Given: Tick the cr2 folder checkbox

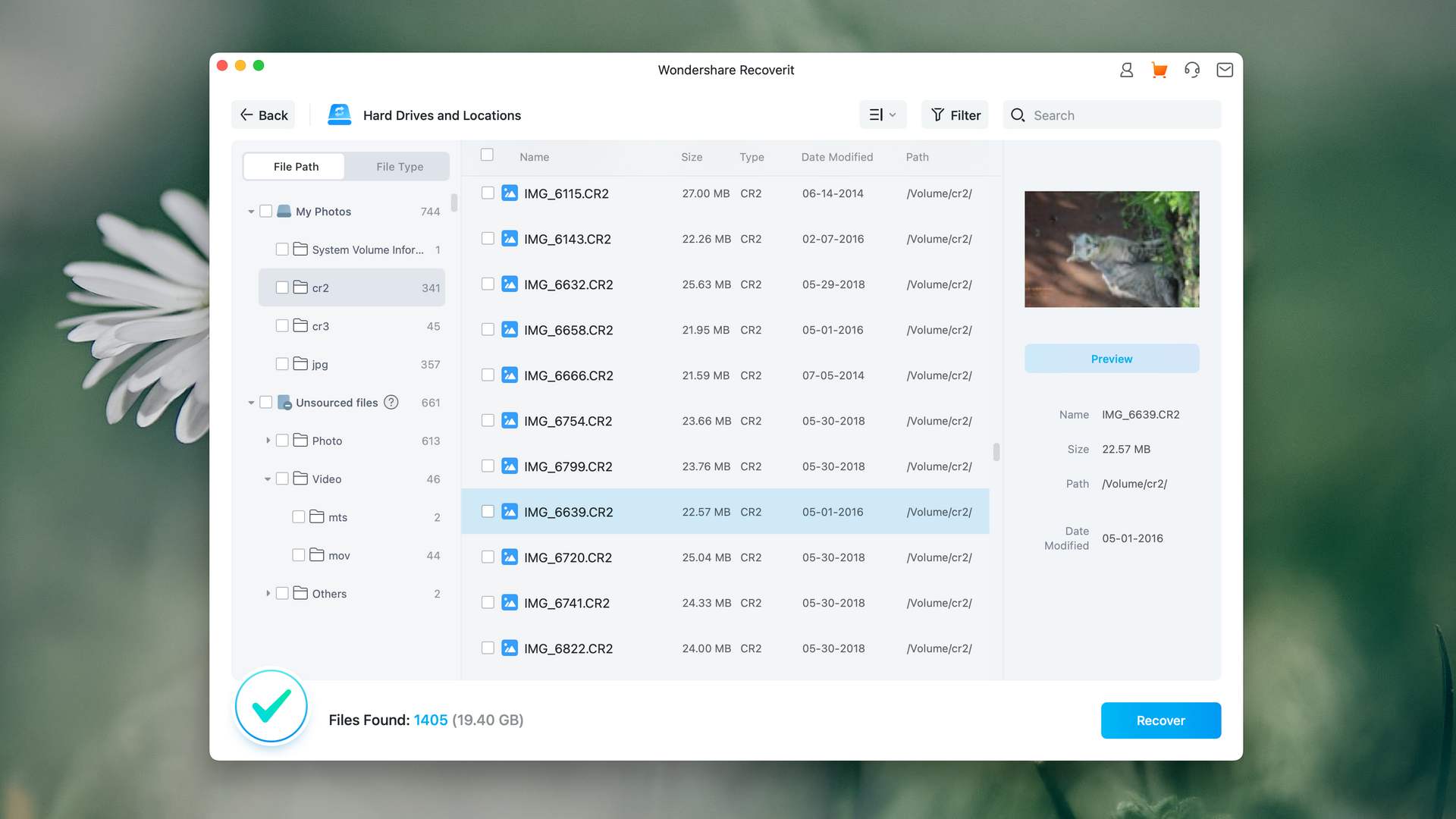Looking at the screenshot, I should click(x=282, y=287).
